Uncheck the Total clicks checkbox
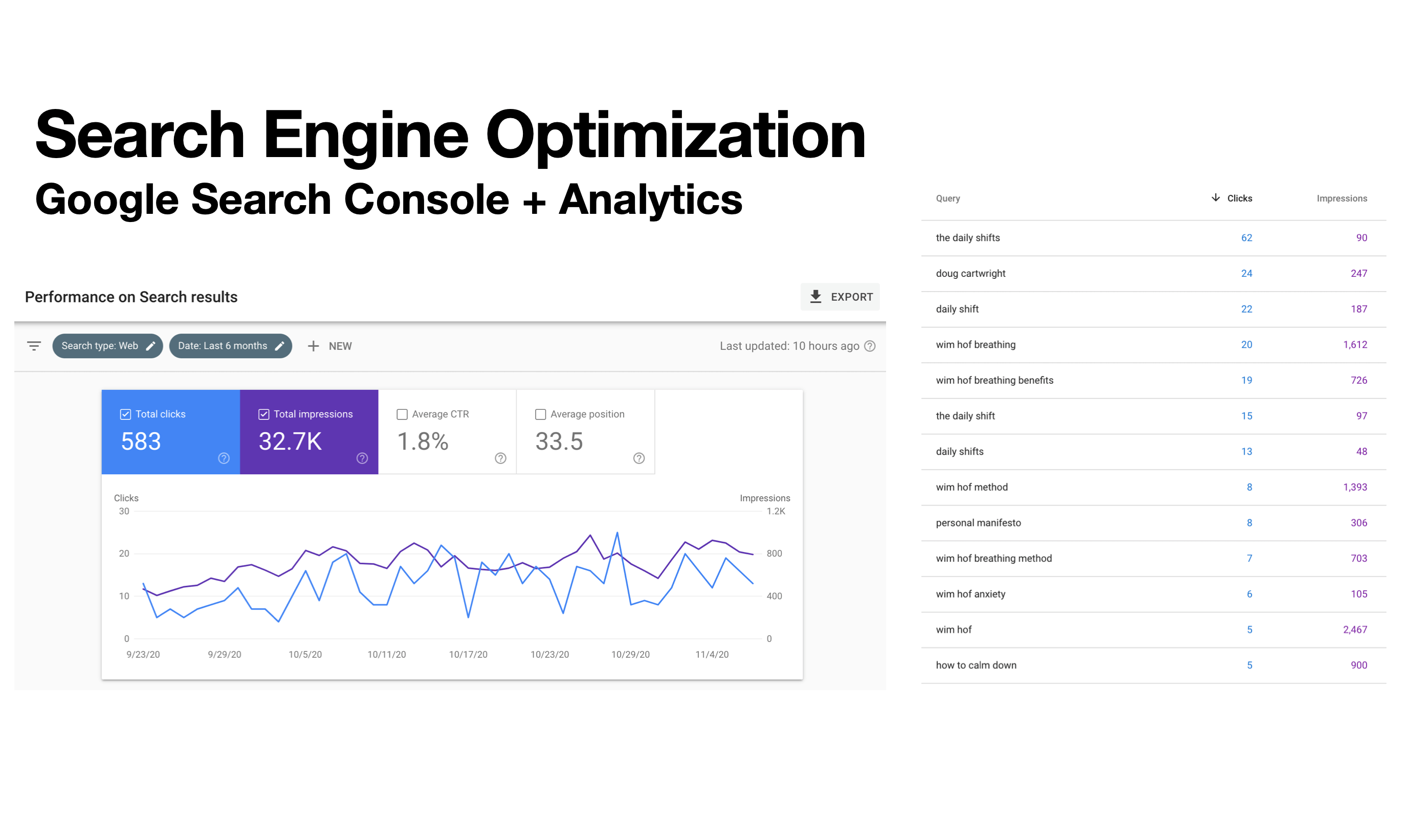The height and width of the screenshot is (840, 1411). 126,414
